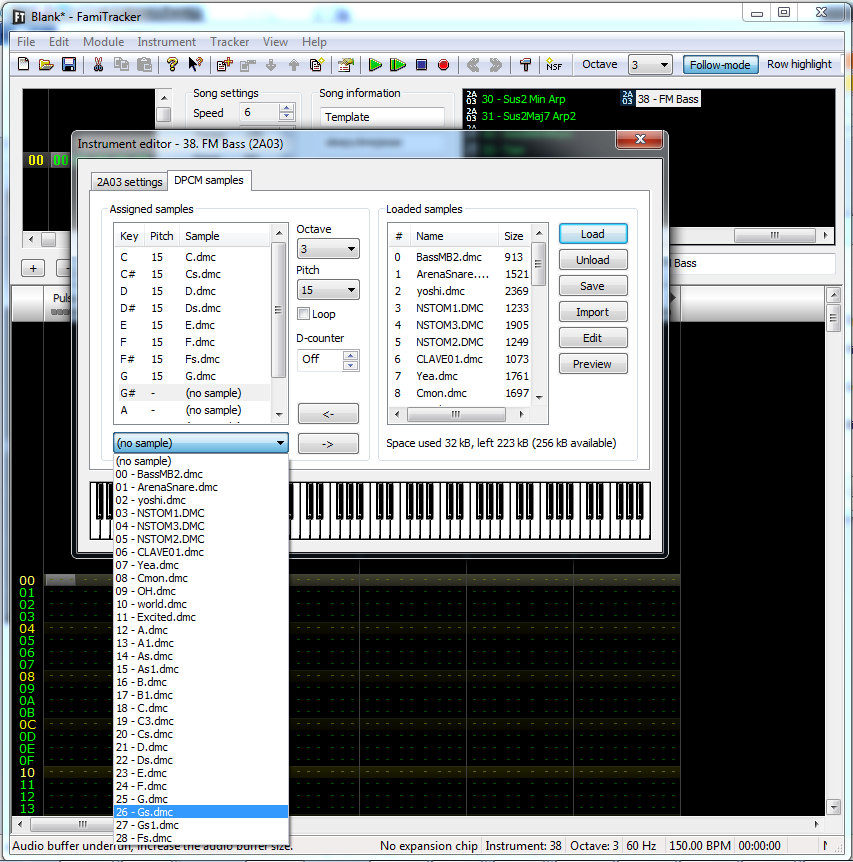Viewport: 853px width, 862px height.
Task: Open the File menu
Action: [26, 42]
